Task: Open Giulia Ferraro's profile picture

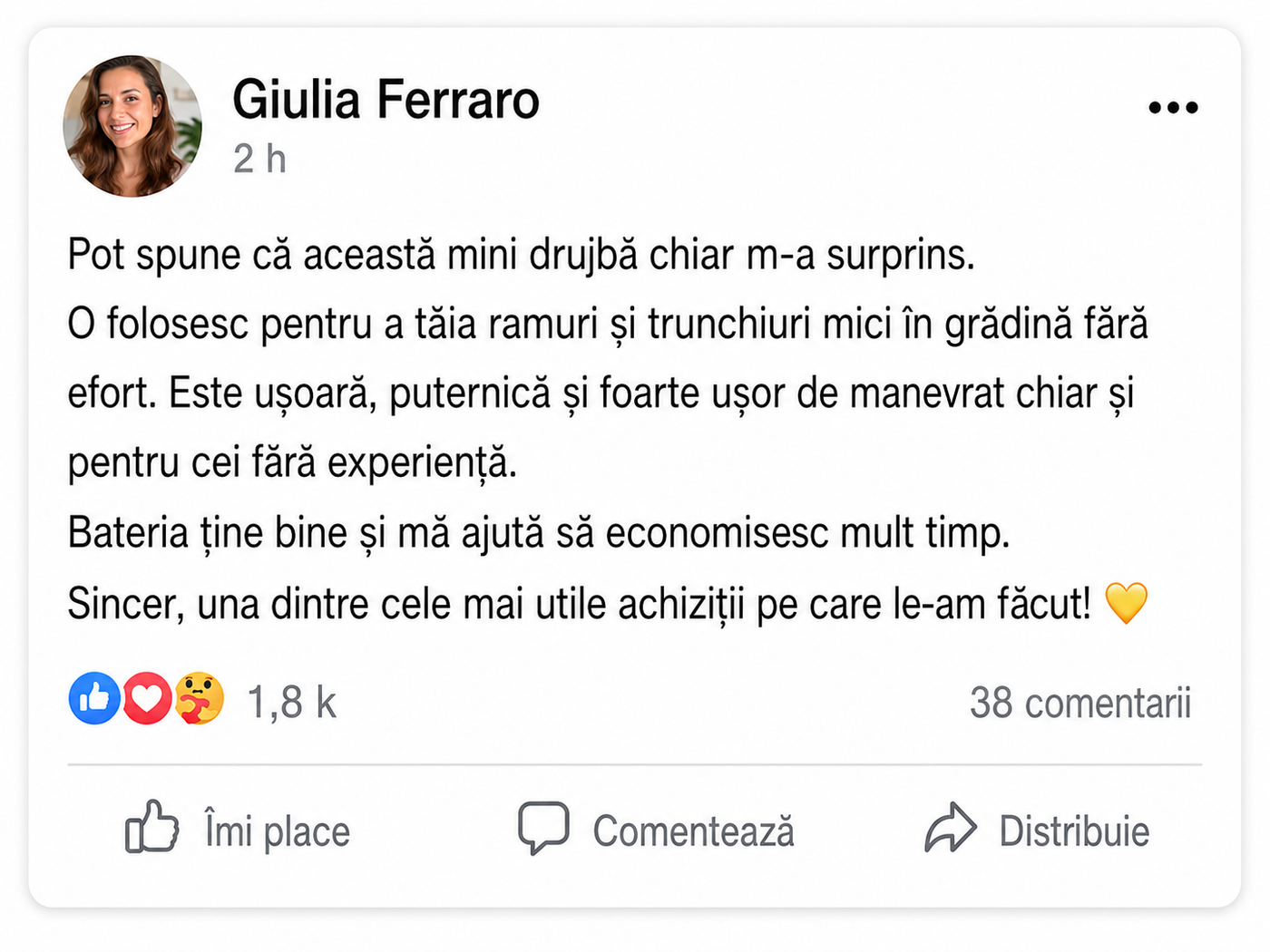Action: point(132,126)
